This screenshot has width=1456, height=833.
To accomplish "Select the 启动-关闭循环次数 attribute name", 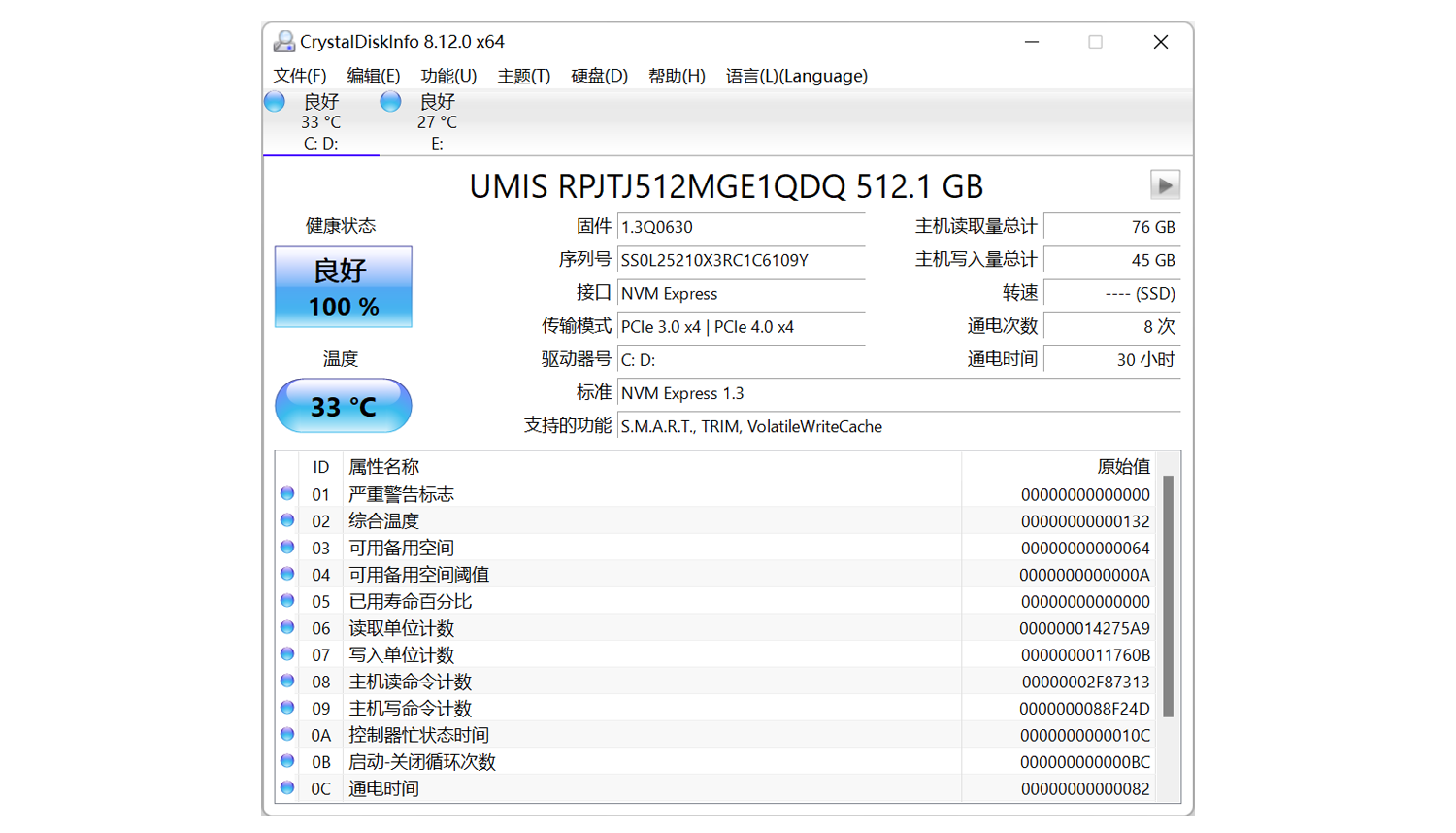I will [422, 761].
